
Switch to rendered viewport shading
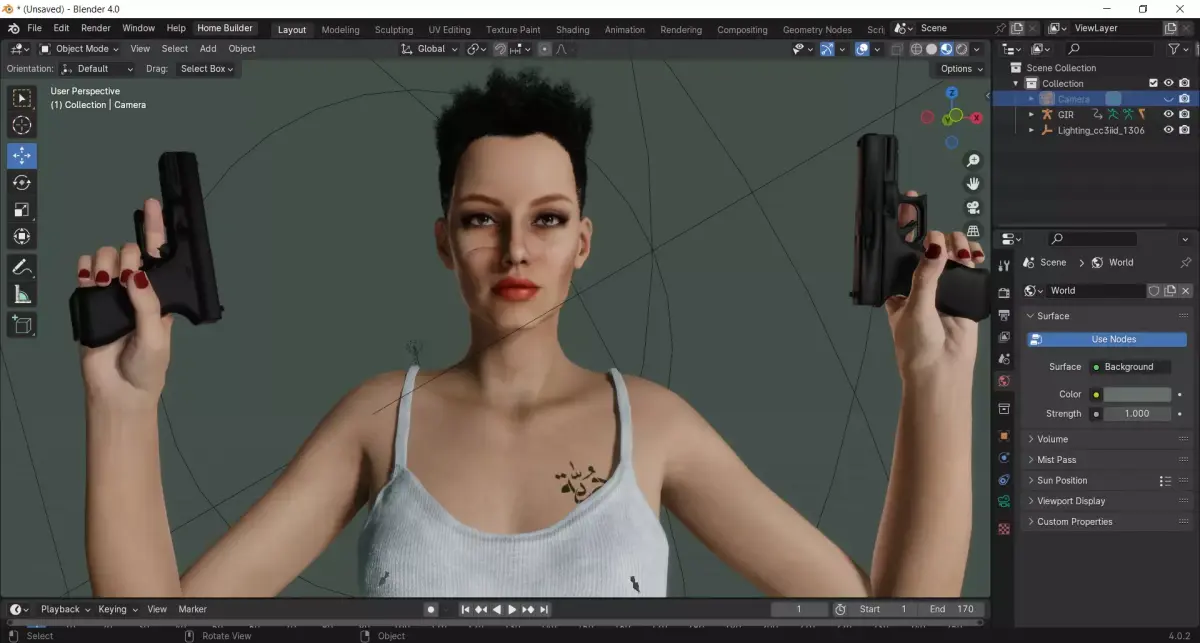(961, 48)
